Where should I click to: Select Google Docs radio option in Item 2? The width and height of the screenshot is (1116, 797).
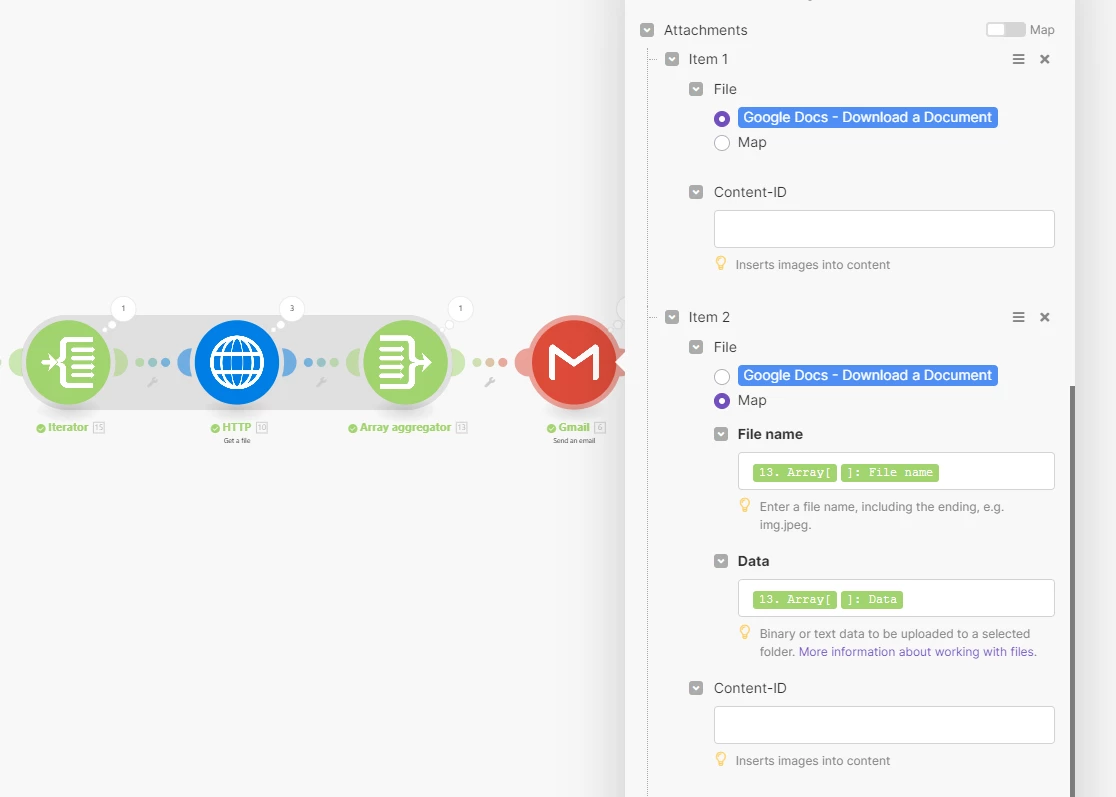(722, 376)
